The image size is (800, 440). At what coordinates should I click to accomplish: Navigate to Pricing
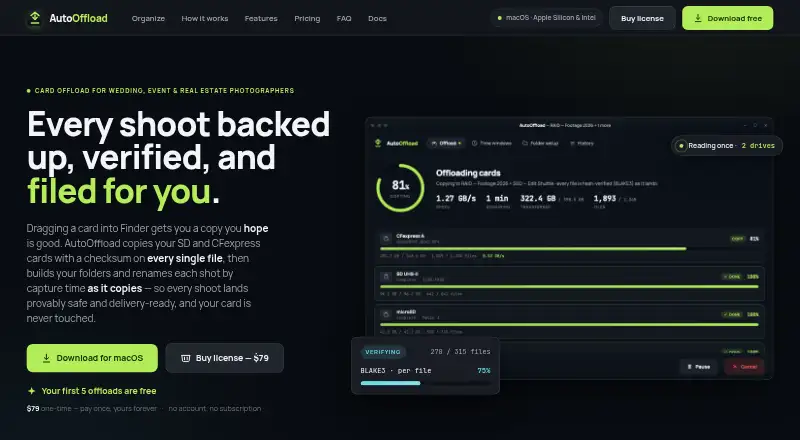click(x=307, y=18)
